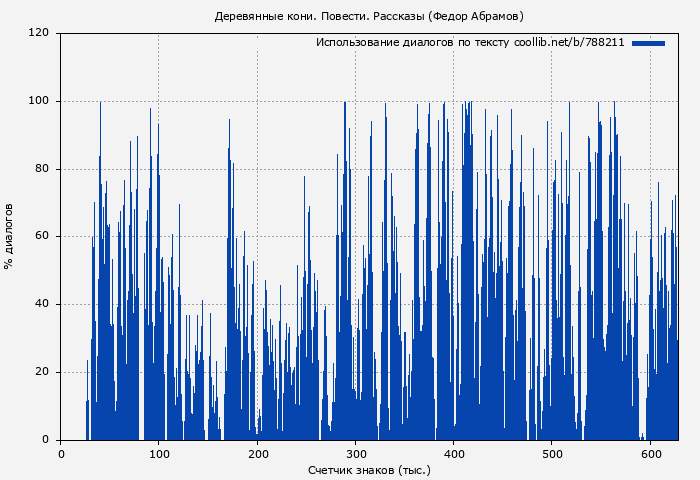Choose the 400 label on the x-axis
The height and width of the screenshot is (480, 700).
[x=453, y=453]
